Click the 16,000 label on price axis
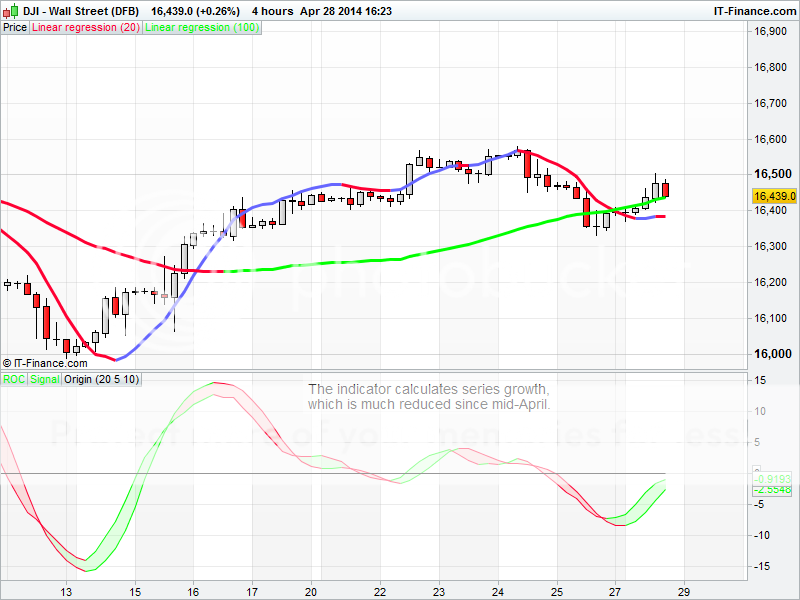Viewport: 800px width, 600px height. click(x=770, y=354)
